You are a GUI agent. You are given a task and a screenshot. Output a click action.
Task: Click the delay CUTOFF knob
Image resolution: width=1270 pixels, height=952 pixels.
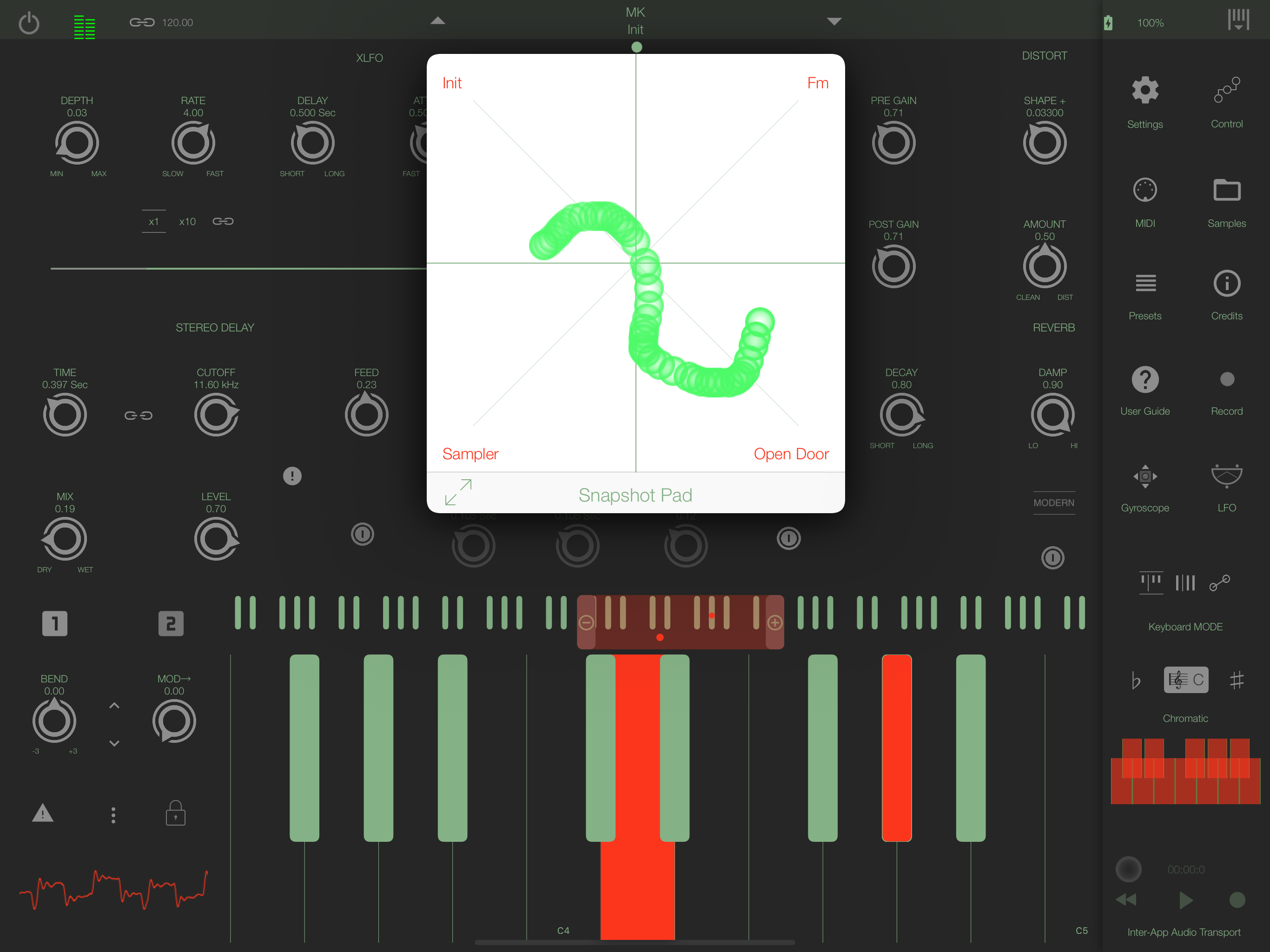tap(217, 415)
